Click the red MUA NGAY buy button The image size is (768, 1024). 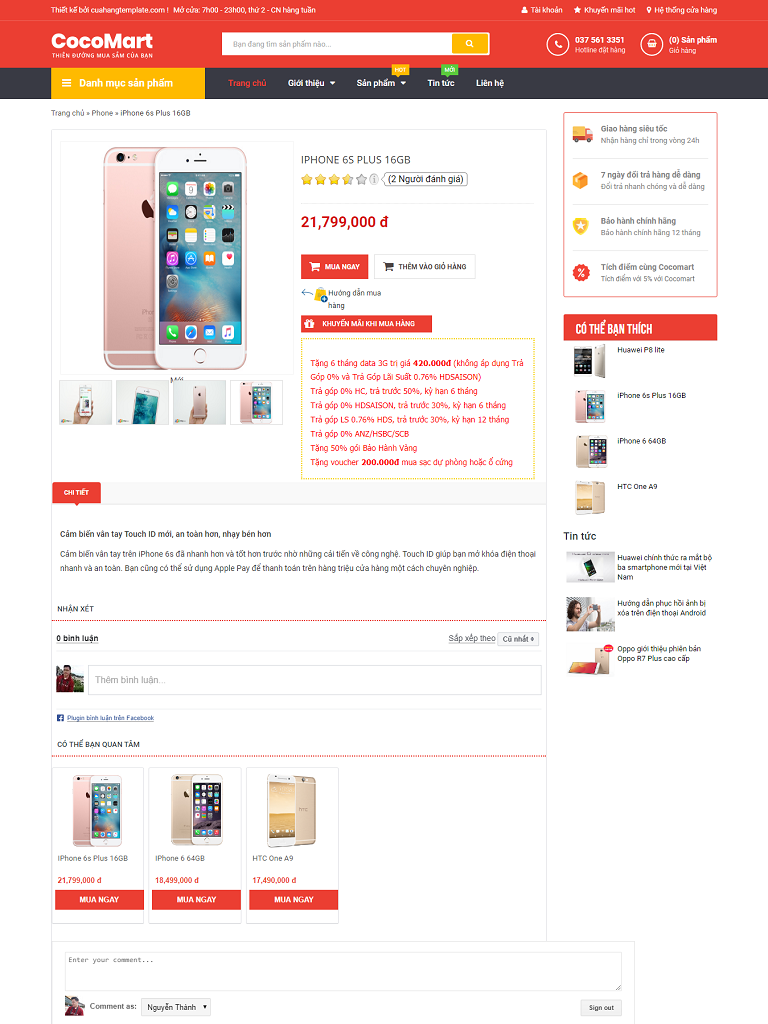(x=334, y=266)
